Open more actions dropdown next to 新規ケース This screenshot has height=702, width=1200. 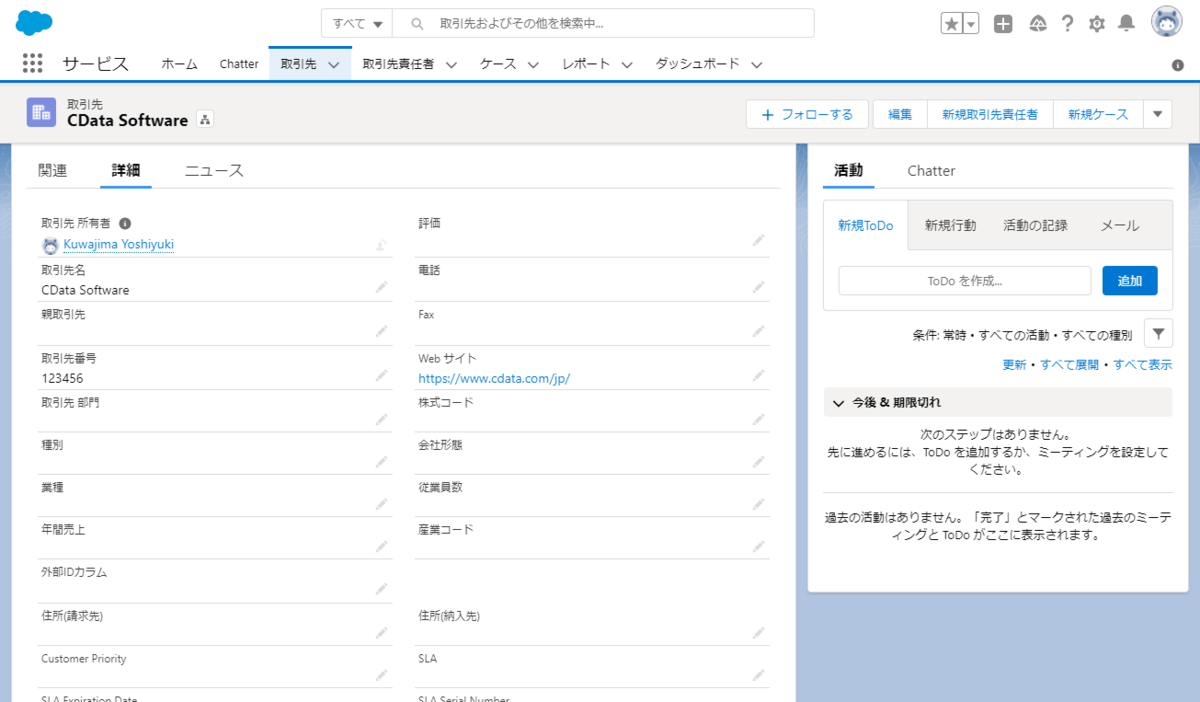click(x=1157, y=114)
